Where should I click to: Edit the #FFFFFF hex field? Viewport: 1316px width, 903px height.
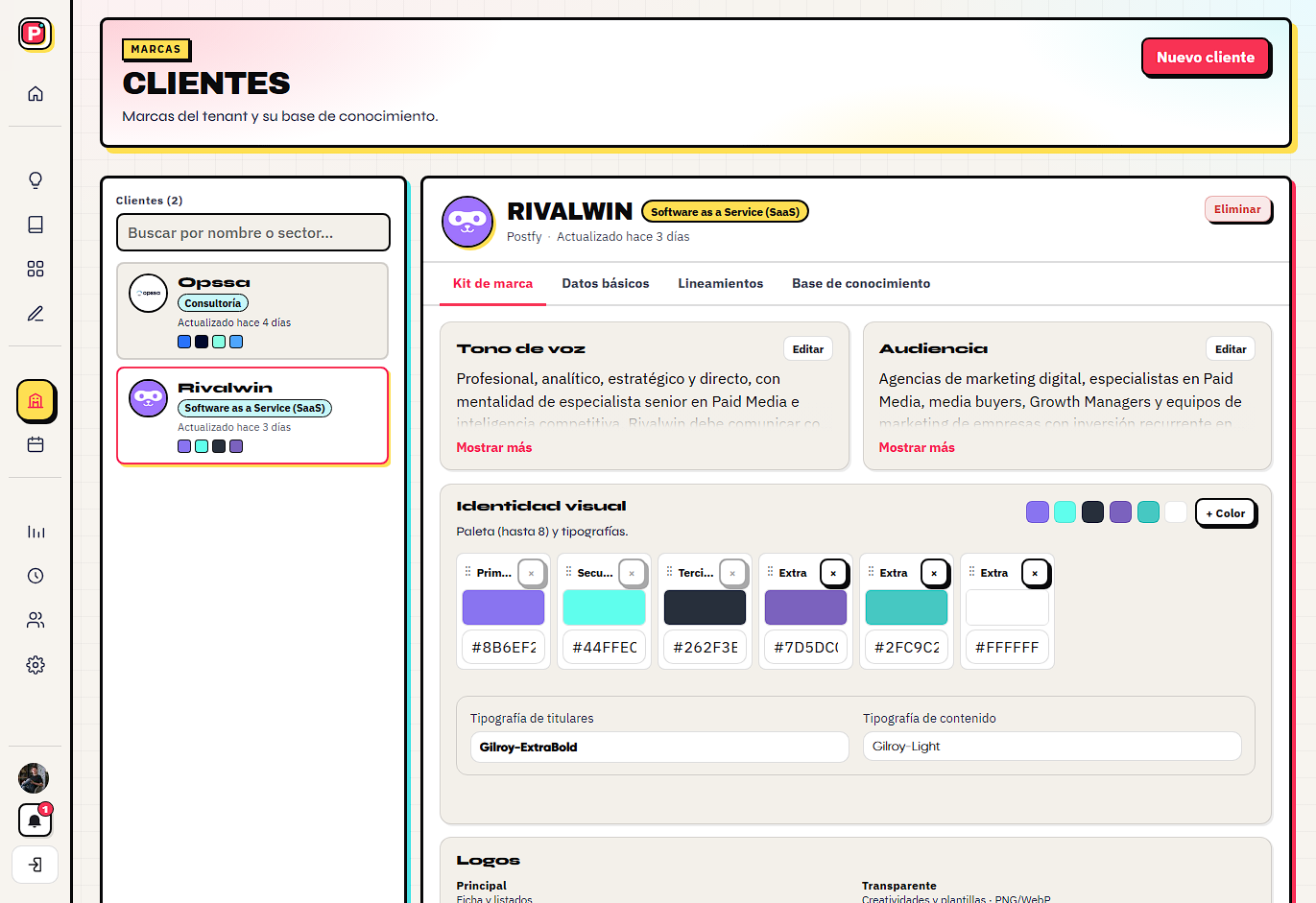click(1007, 647)
